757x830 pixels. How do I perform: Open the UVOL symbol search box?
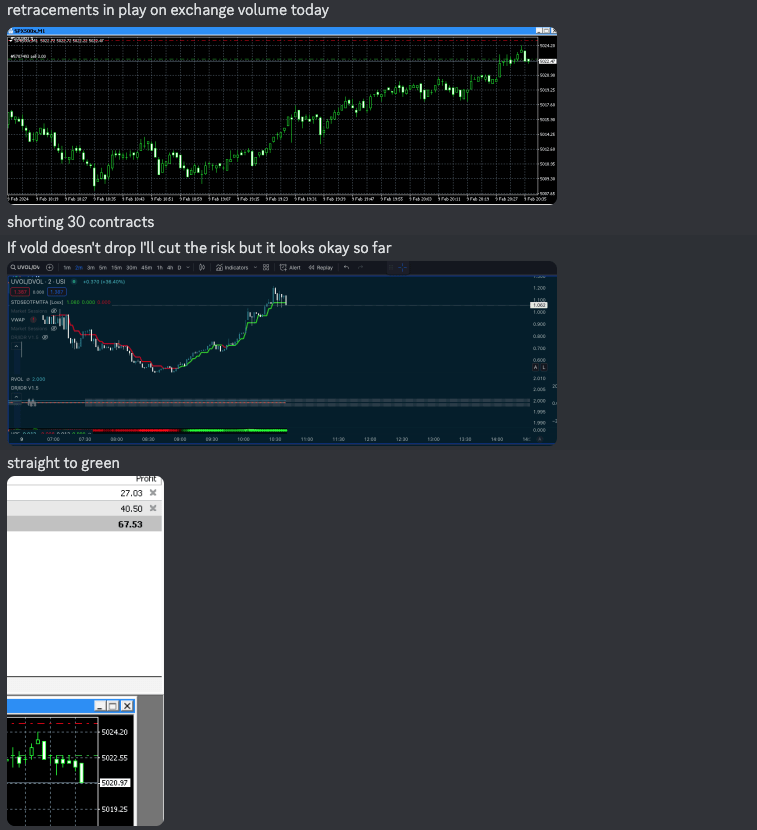coord(25,268)
